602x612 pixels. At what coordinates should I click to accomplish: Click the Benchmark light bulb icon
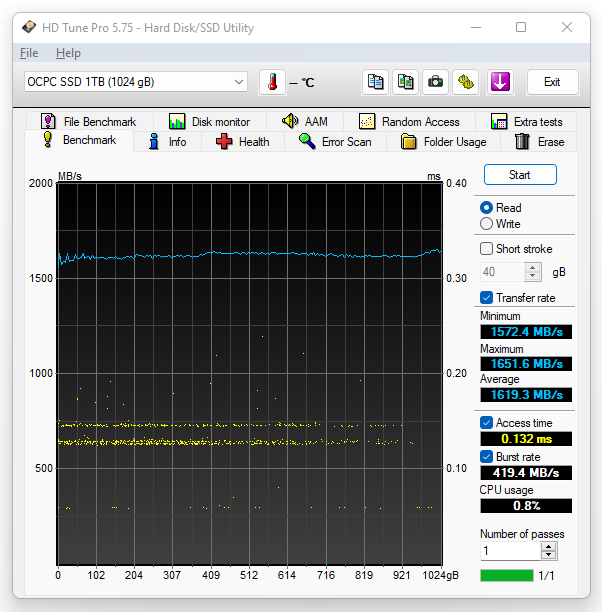[48, 140]
